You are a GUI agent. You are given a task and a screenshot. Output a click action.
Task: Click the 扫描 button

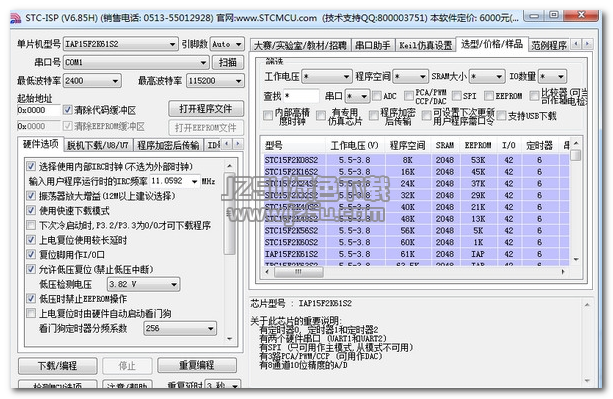pos(228,63)
